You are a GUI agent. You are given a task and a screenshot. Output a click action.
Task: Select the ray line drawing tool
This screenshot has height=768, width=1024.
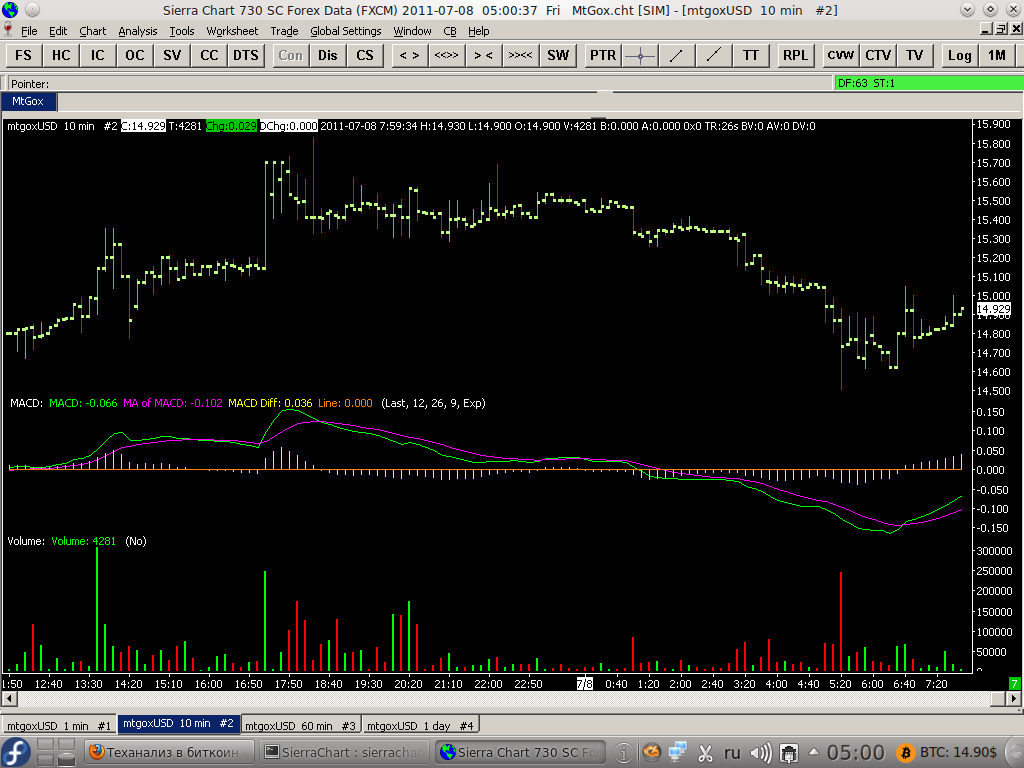(x=714, y=56)
